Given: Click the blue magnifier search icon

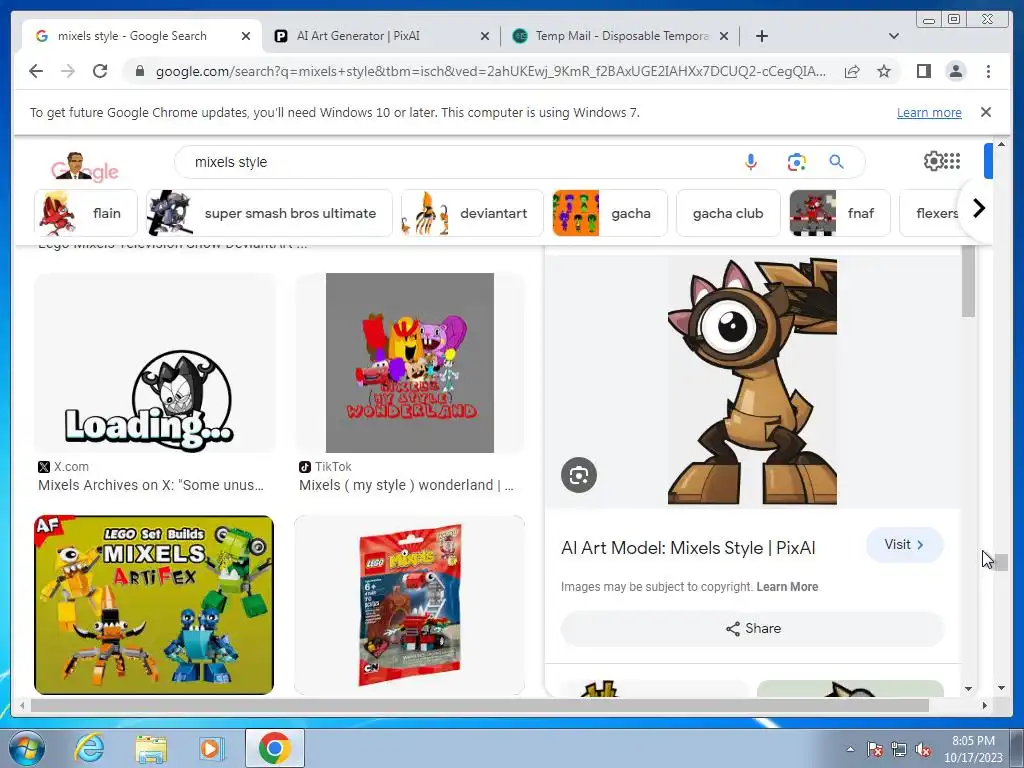Looking at the screenshot, I should (x=837, y=162).
